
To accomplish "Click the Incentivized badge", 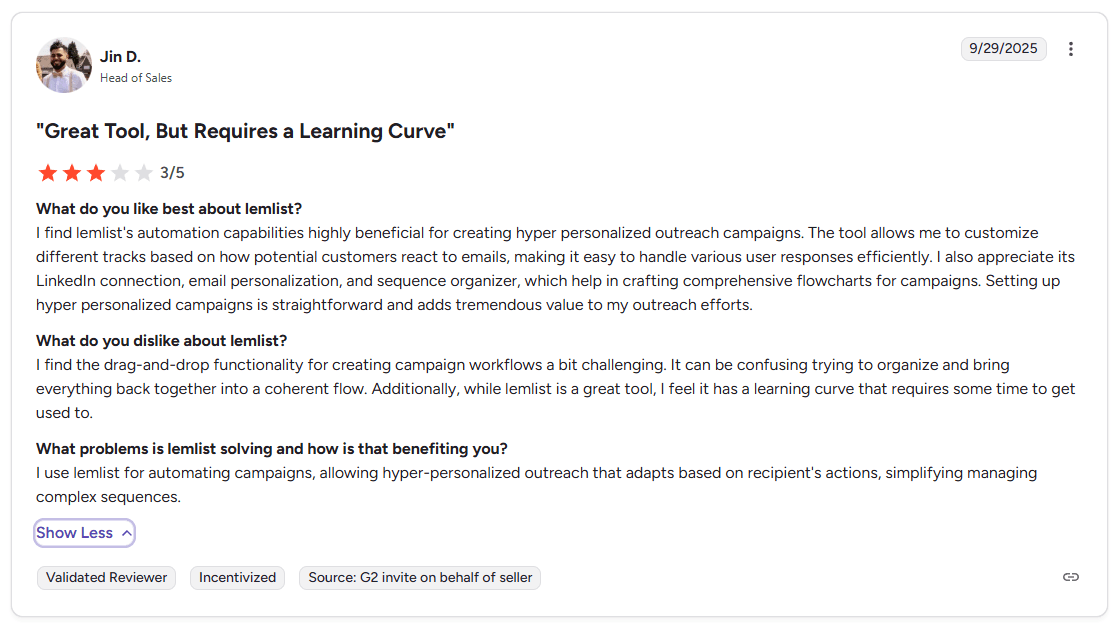I will tap(237, 577).
